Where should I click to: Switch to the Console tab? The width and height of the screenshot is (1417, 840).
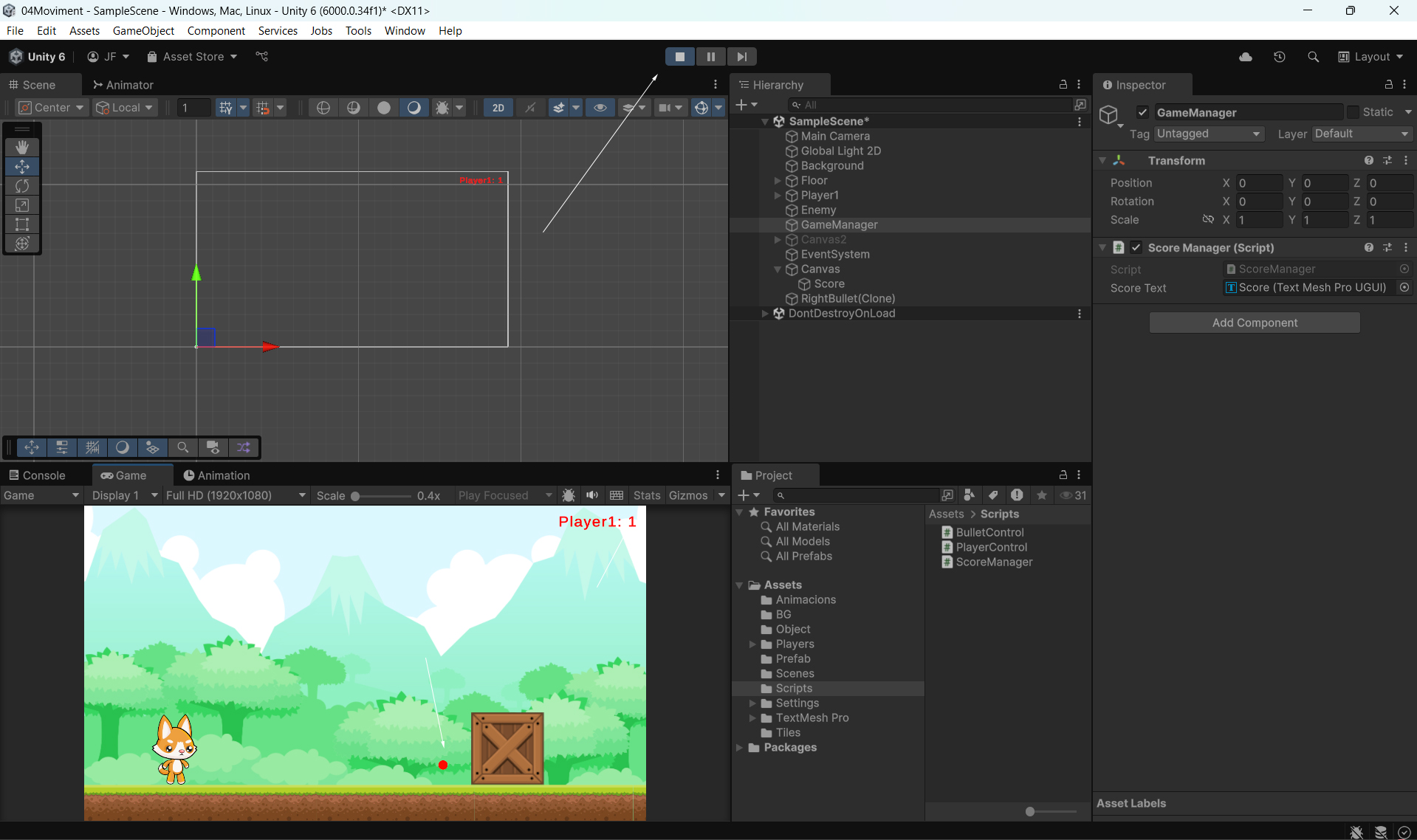[x=37, y=475]
